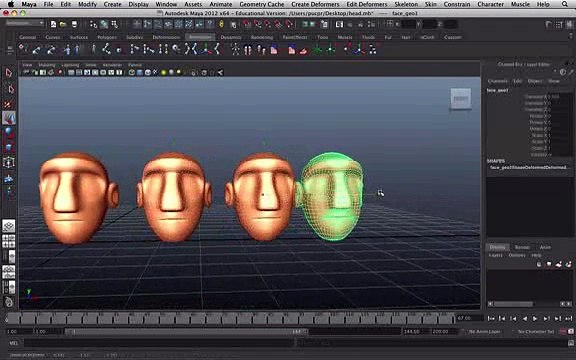The height and width of the screenshot is (360, 576).
Task: Click the viewport view cube
Action: pyautogui.click(x=461, y=98)
